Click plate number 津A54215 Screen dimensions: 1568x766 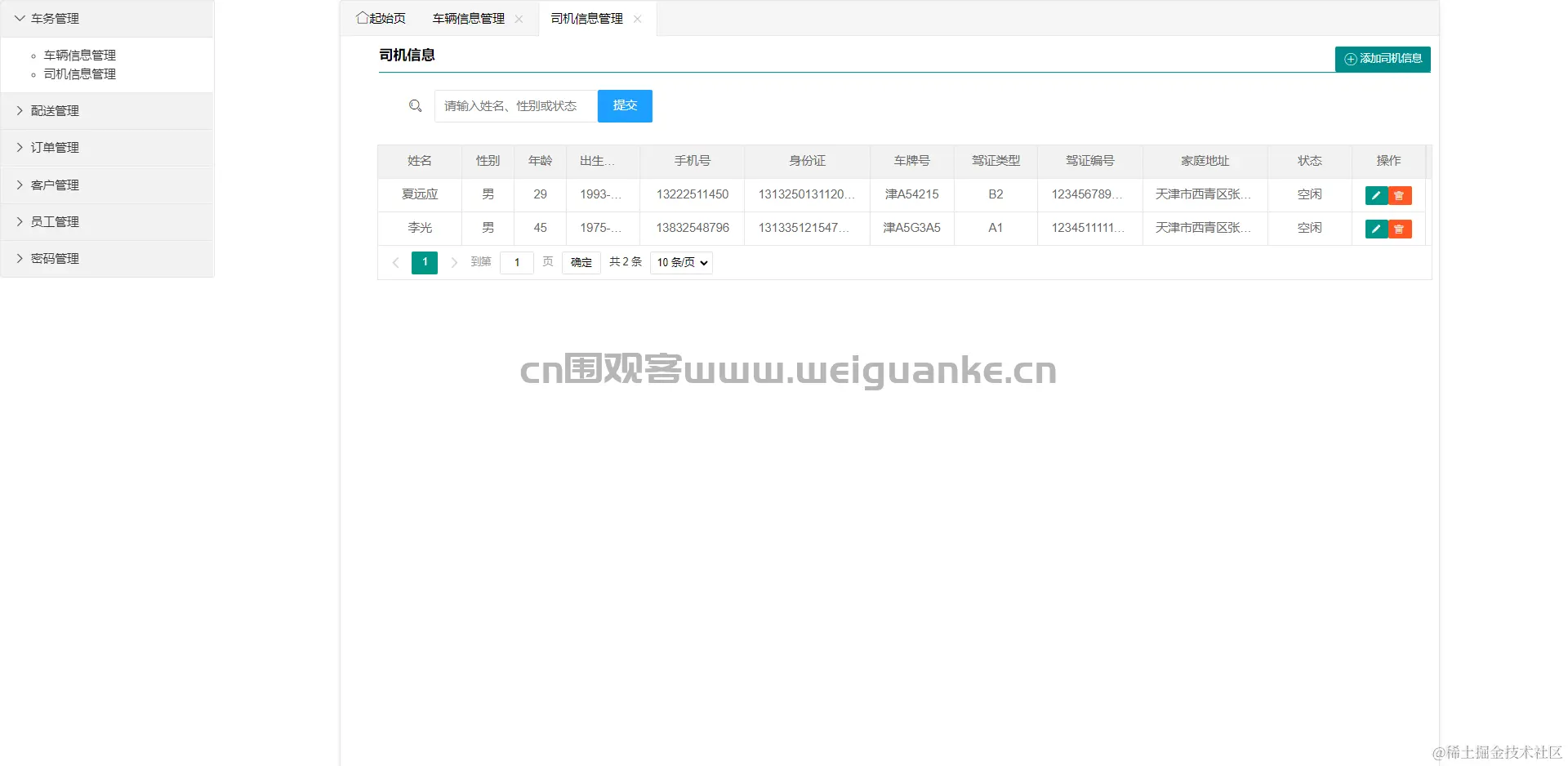tap(911, 194)
